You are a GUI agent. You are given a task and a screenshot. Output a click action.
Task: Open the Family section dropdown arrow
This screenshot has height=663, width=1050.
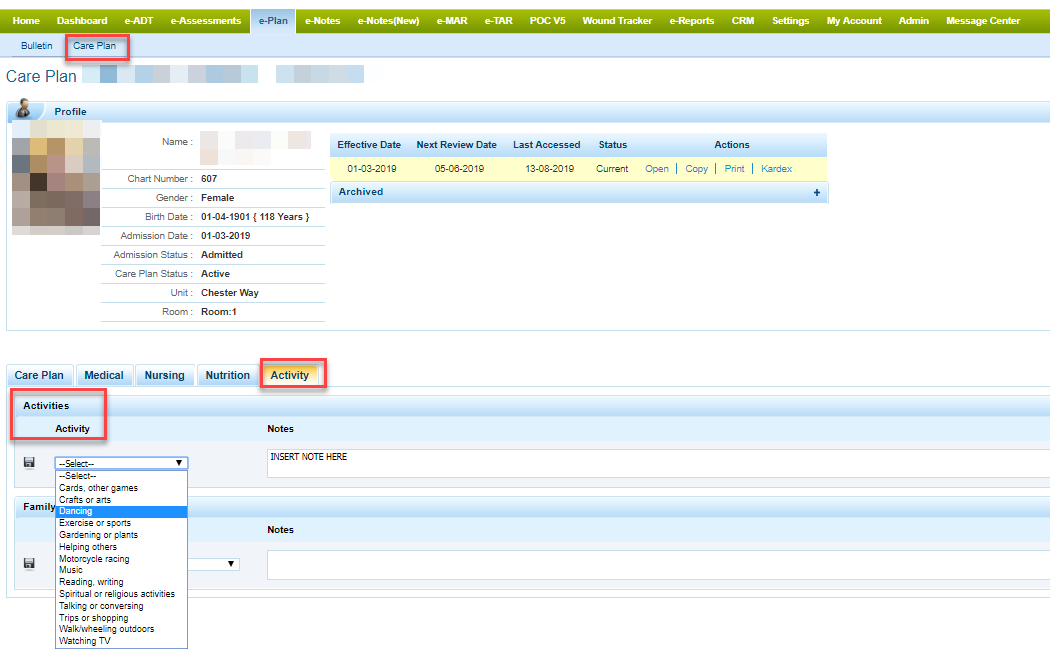[x=232, y=564]
